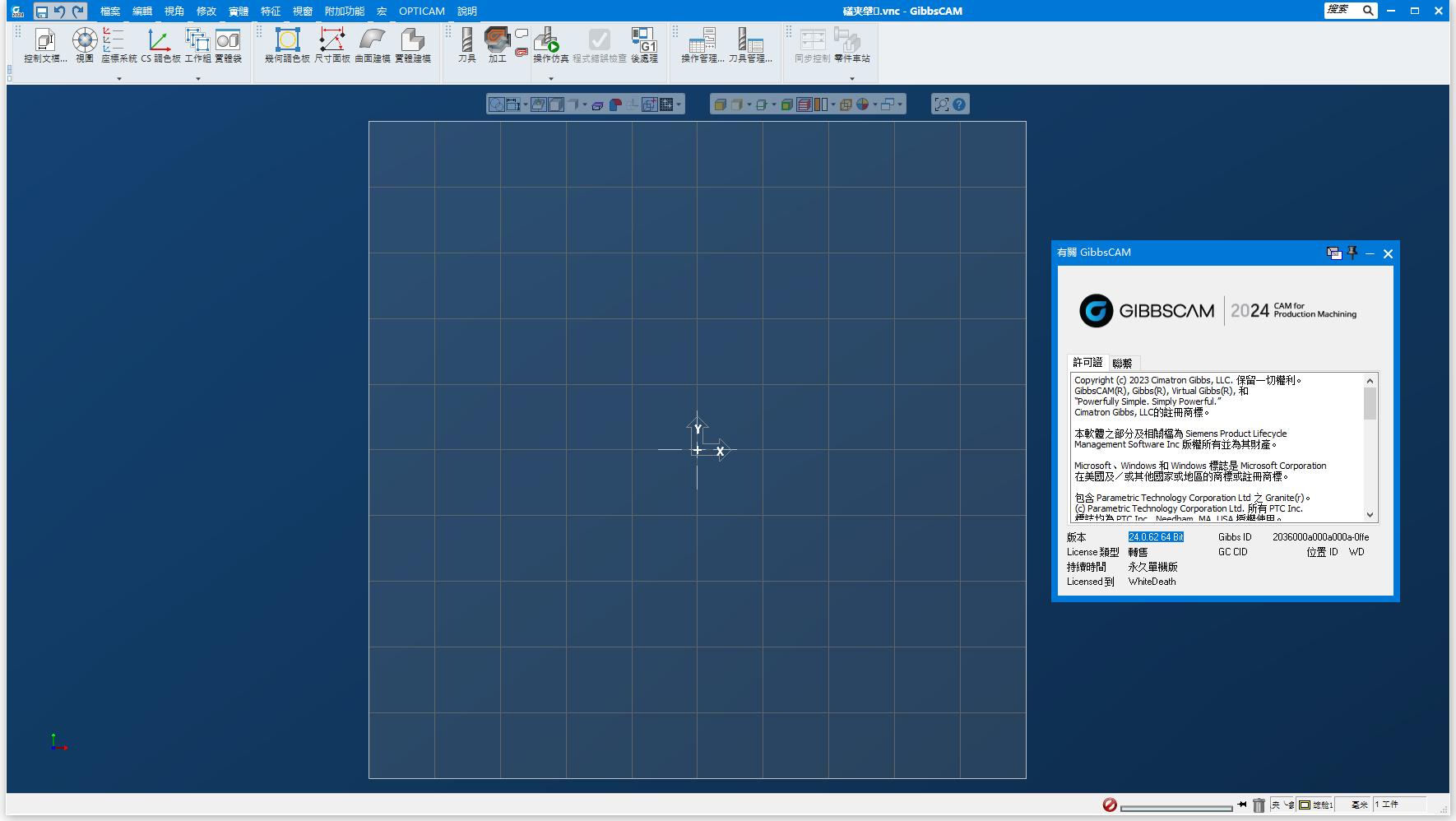Select the 24.0.62 64 Bit version text

coord(1156,537)
